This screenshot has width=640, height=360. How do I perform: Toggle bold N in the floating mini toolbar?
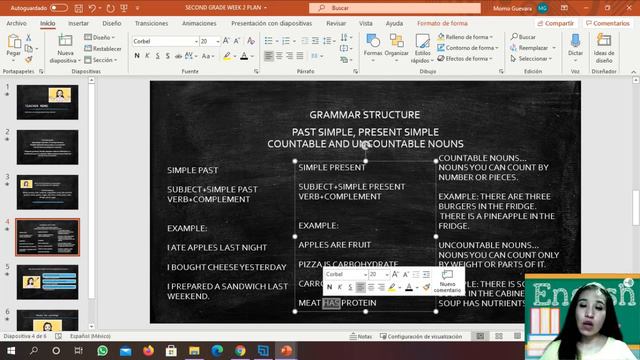pos(329,287)
